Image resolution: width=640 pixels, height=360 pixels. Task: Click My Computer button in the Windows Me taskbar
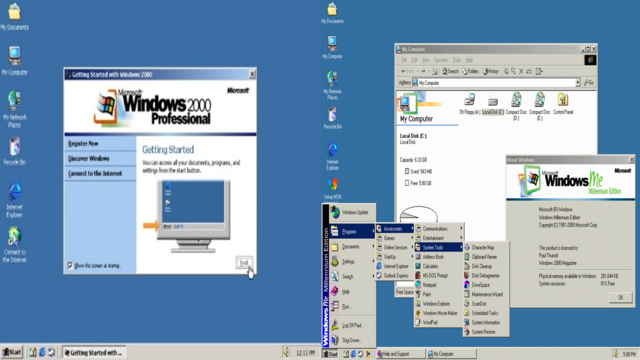pyautogui.click(x=451, y=354)
